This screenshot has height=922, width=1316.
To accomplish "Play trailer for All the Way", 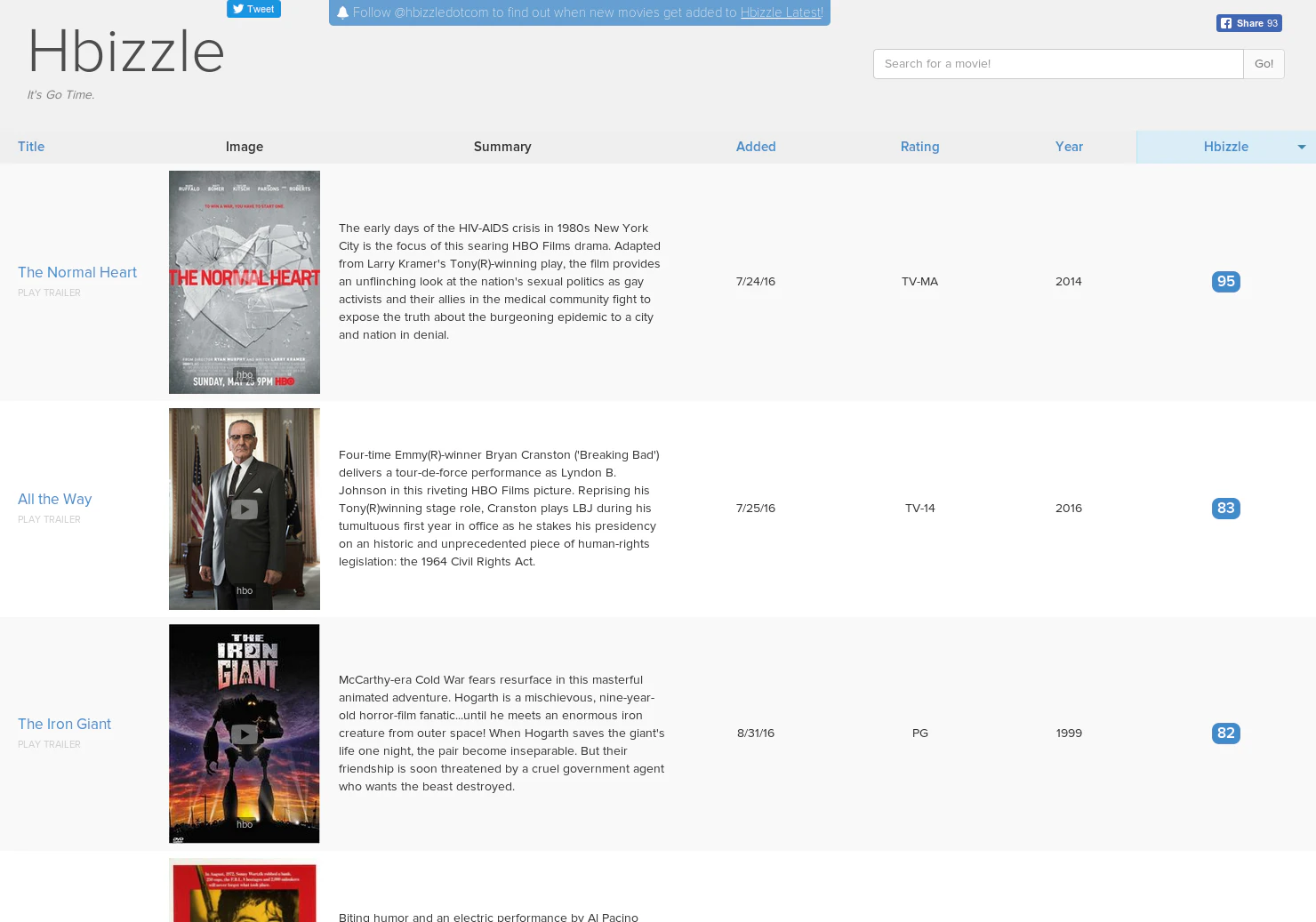I will click(x=49, y=519).
